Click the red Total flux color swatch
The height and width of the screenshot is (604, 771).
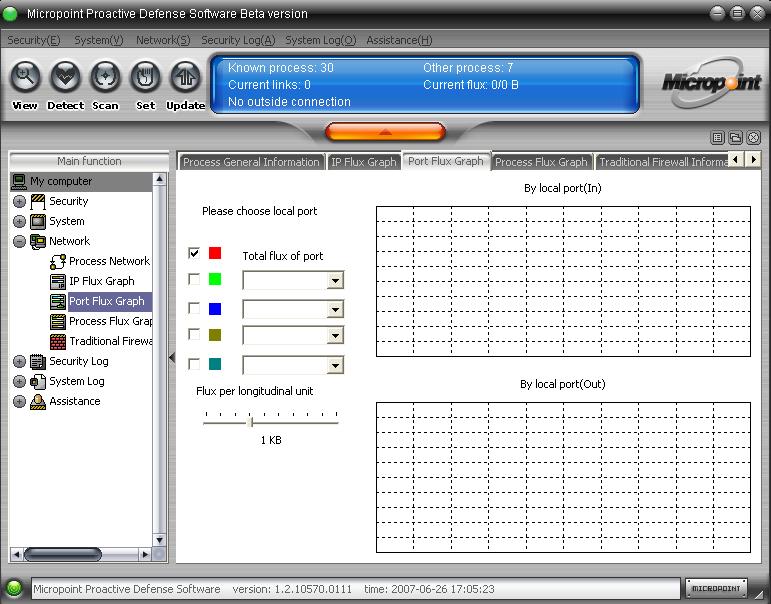coord(215,253)
